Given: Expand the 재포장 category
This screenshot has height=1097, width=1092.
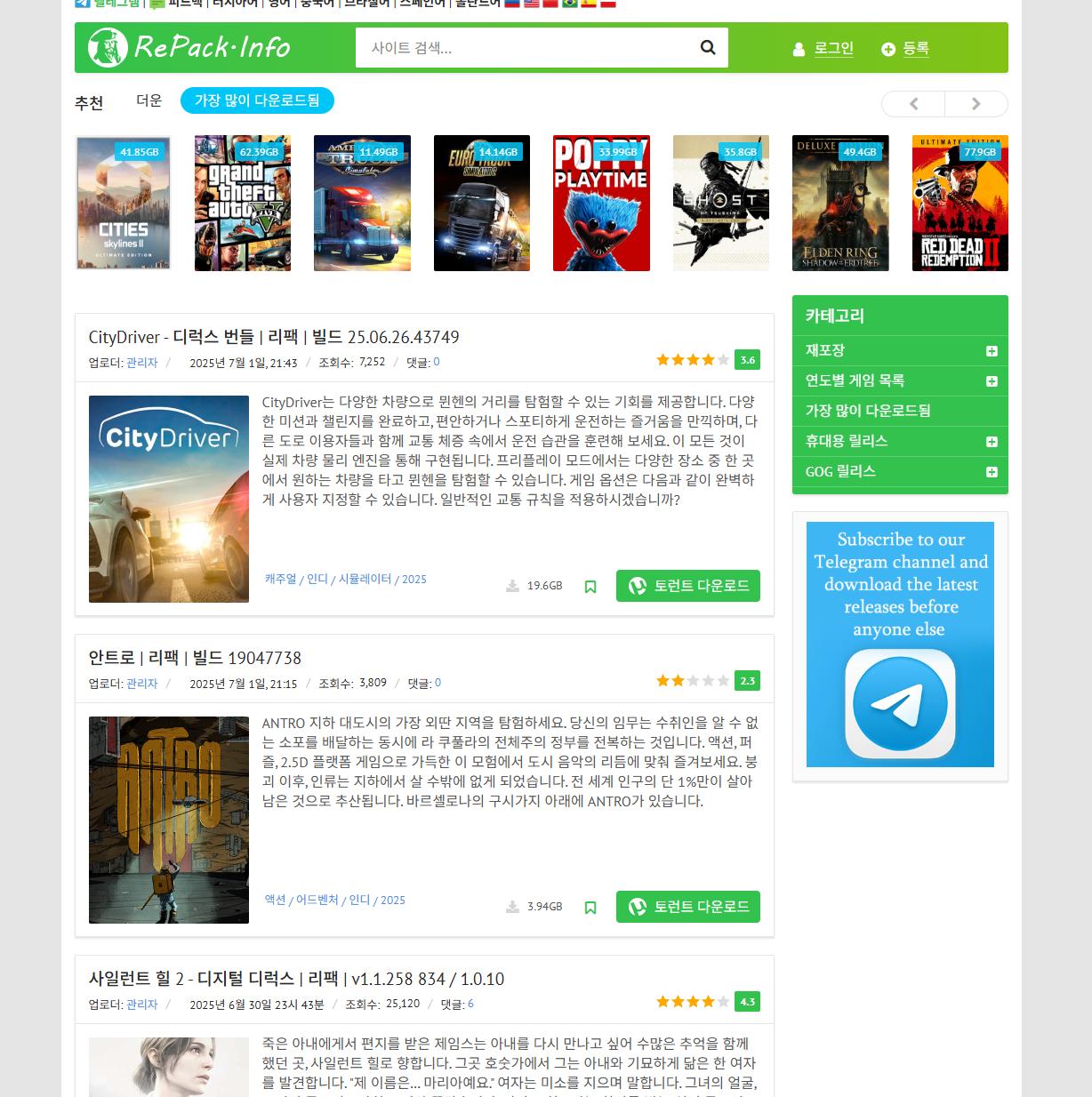Looking at the screenshot, I should (992, 351).
